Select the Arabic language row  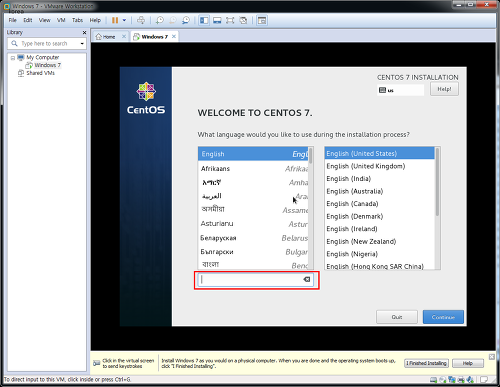click(x=253, y=196)
